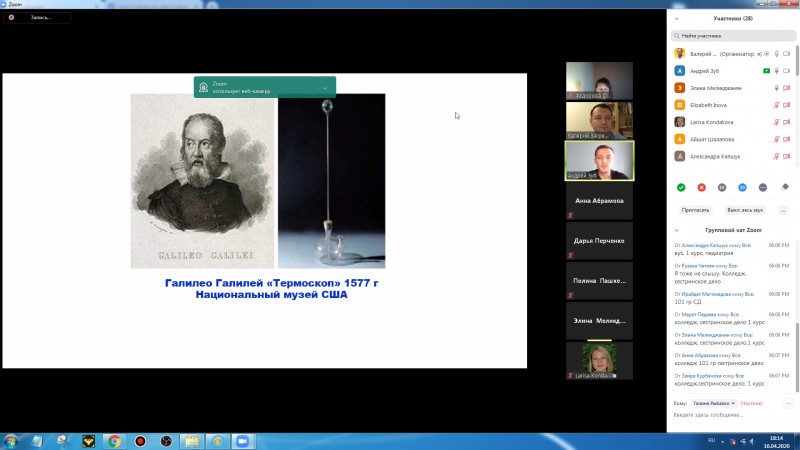The width and height of the screenshot is (800, 450).
Task: Click in the Найти участника search field
Action: coord(733,36)
